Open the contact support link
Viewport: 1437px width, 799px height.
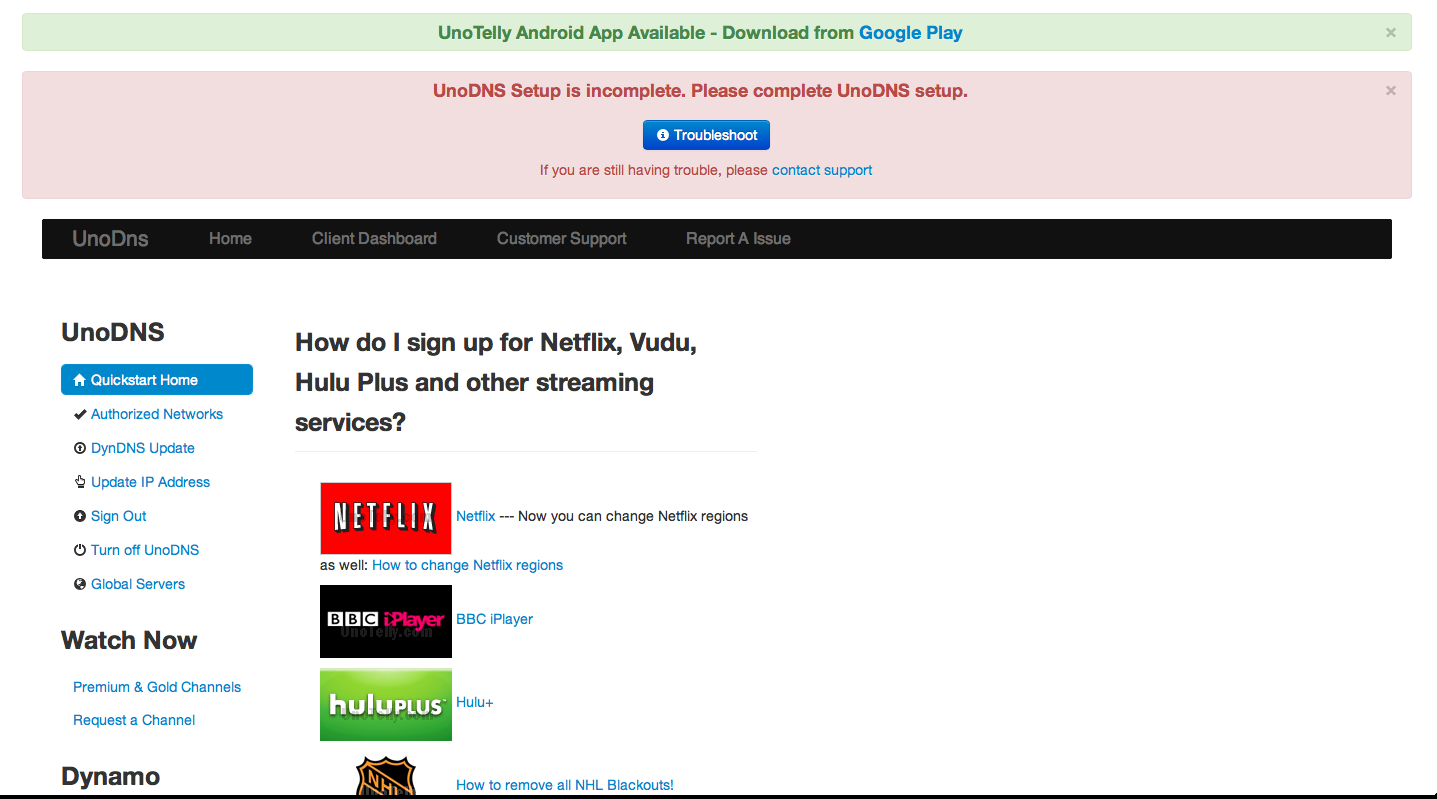tap(822, 170)
